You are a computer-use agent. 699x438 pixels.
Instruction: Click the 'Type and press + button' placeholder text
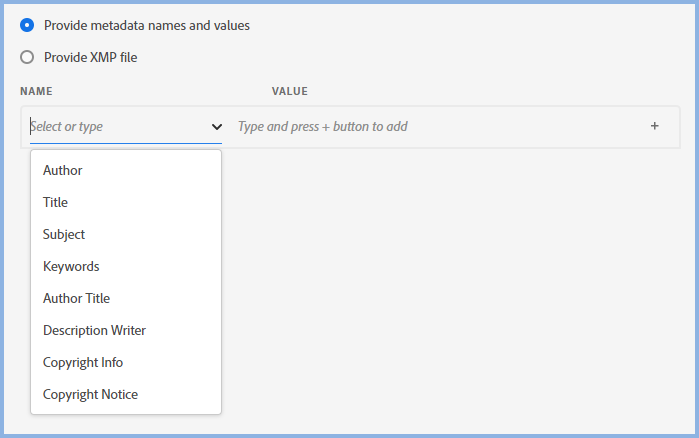tap(322, 127)
